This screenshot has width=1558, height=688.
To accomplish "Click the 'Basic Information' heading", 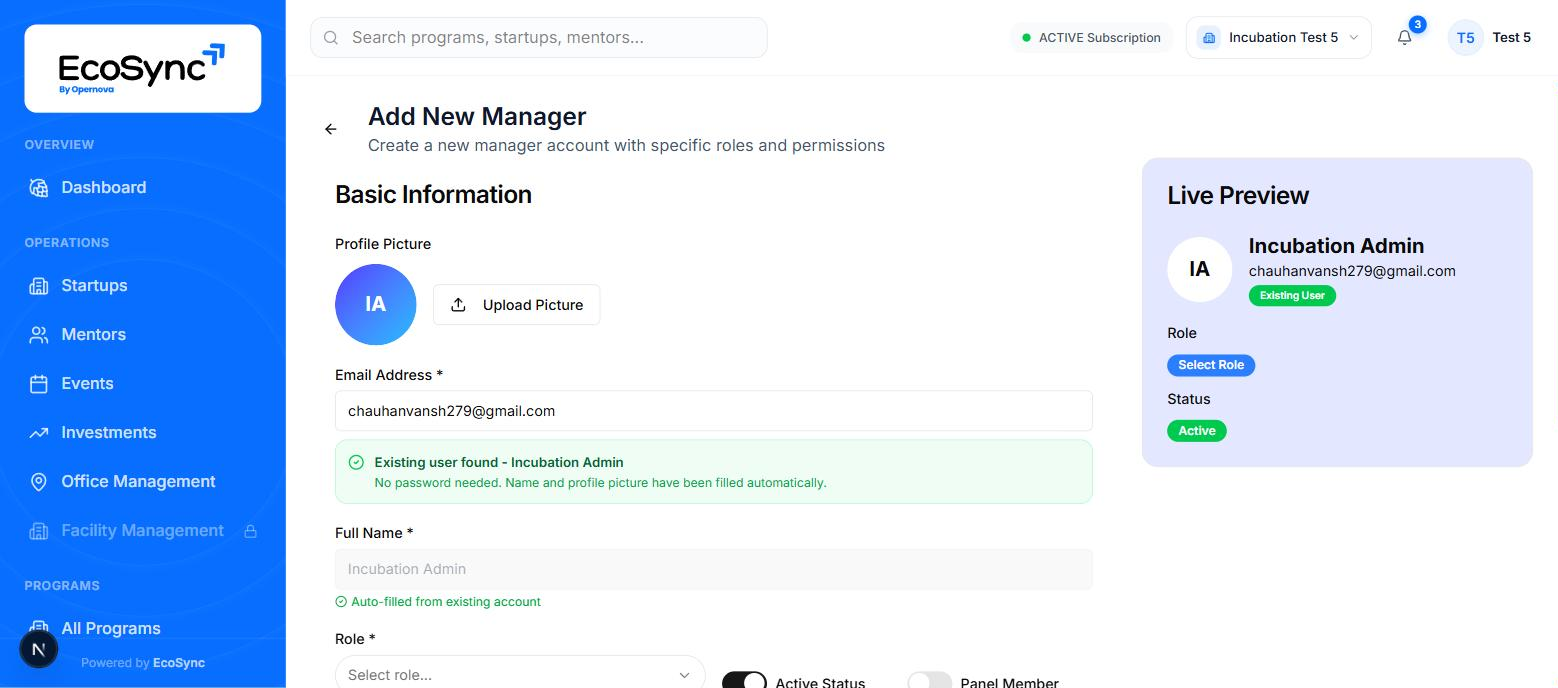I will 433,194.
